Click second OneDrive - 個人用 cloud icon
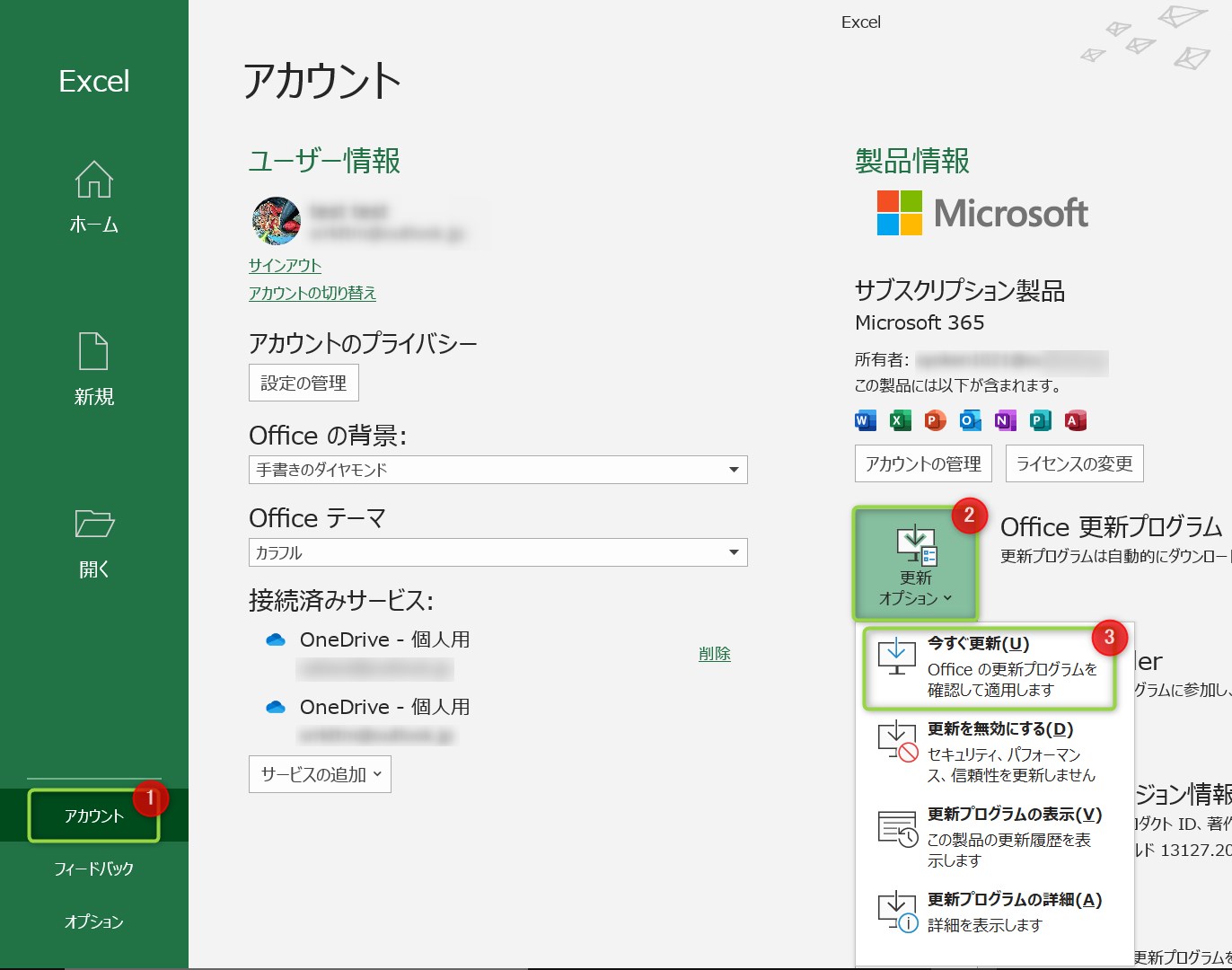This screenshot has width=1232, height=970. (x=276, y=707)
